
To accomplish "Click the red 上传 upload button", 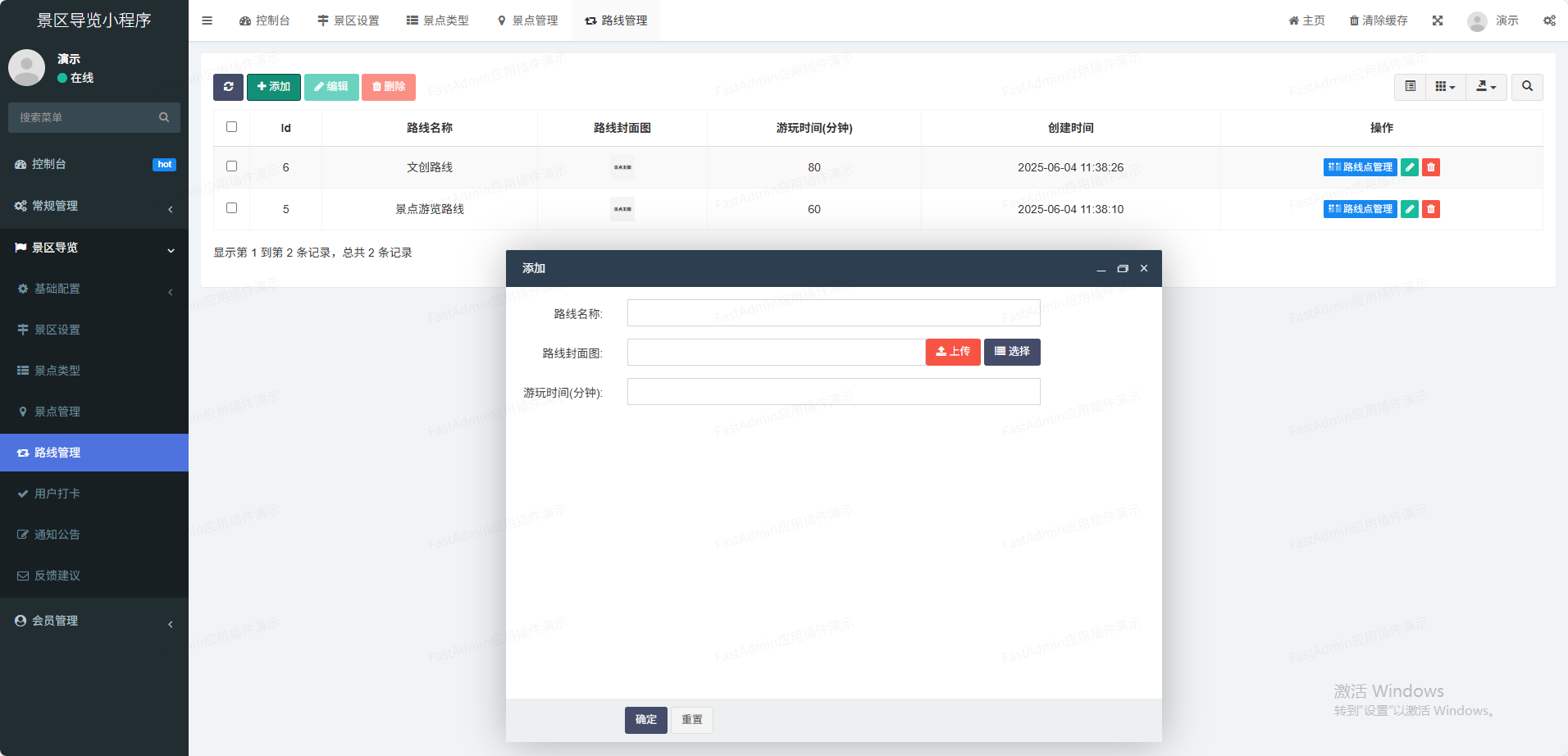I will click(953, 352).
